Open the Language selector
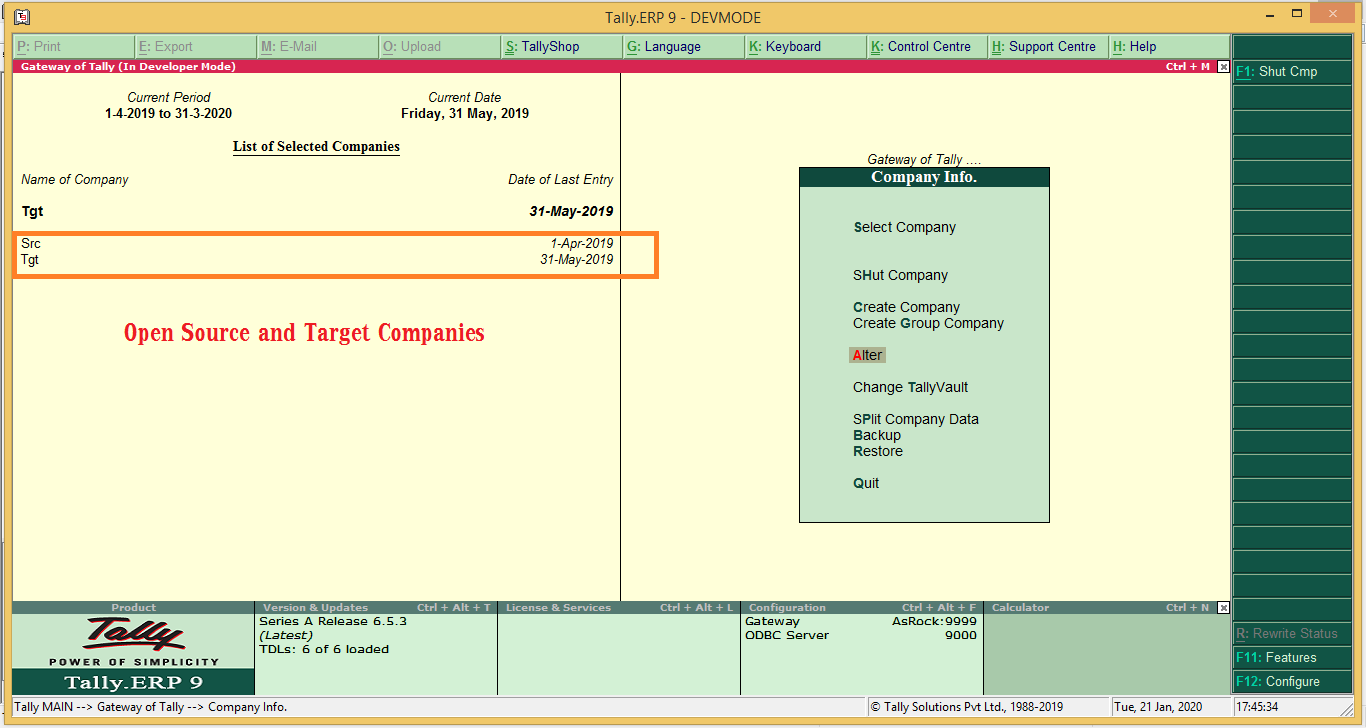Viewport: 1366px width, 728px height. [683, 46]
